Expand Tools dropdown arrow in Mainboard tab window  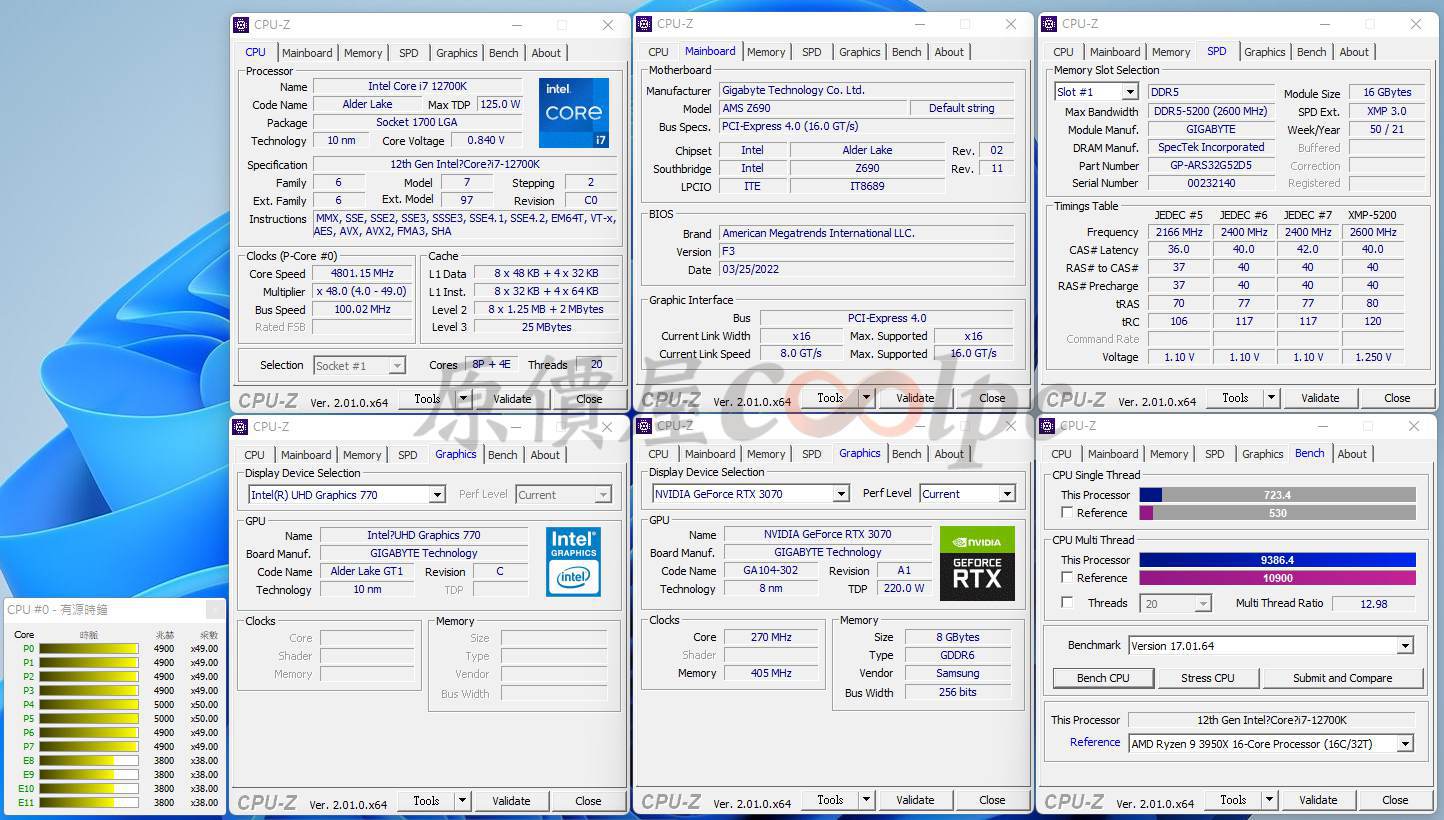[x=866, y=398]
